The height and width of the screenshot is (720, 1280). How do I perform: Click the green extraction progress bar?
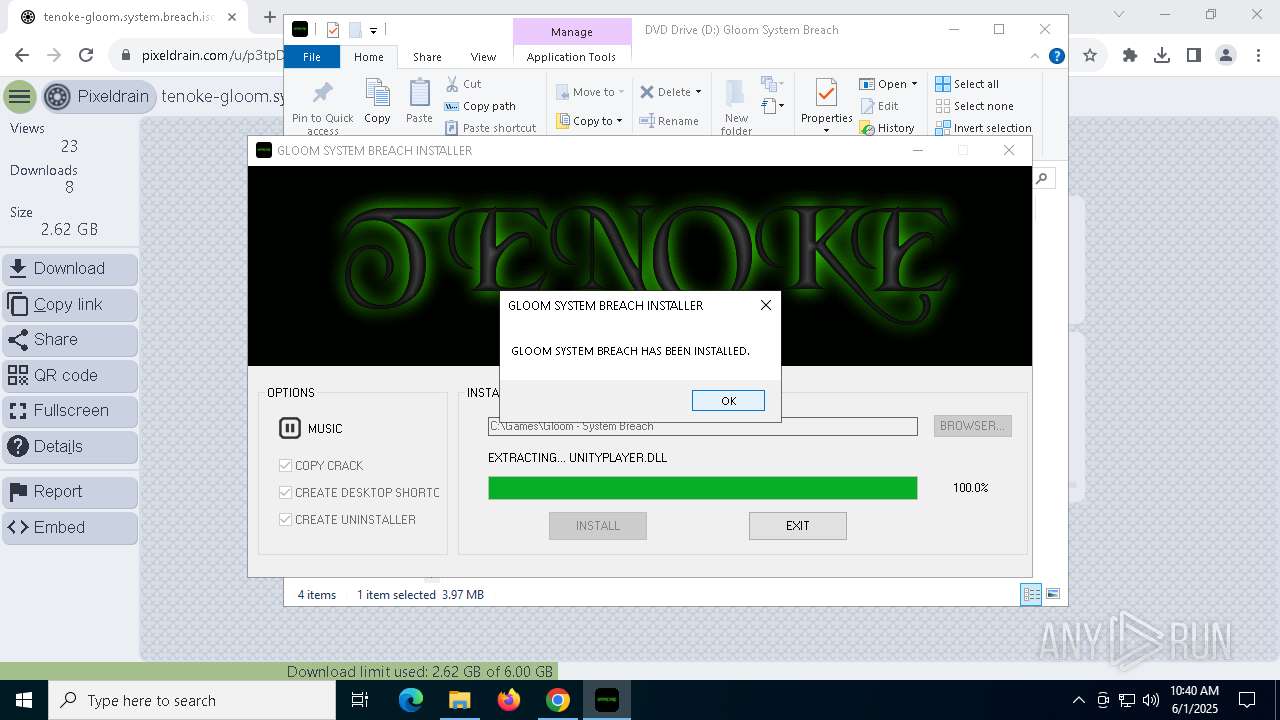pos(702,488)
